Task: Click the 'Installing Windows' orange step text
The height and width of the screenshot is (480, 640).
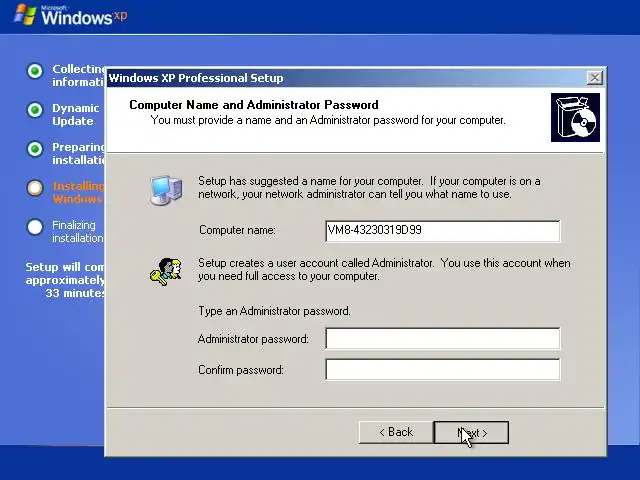Action: 78,193
